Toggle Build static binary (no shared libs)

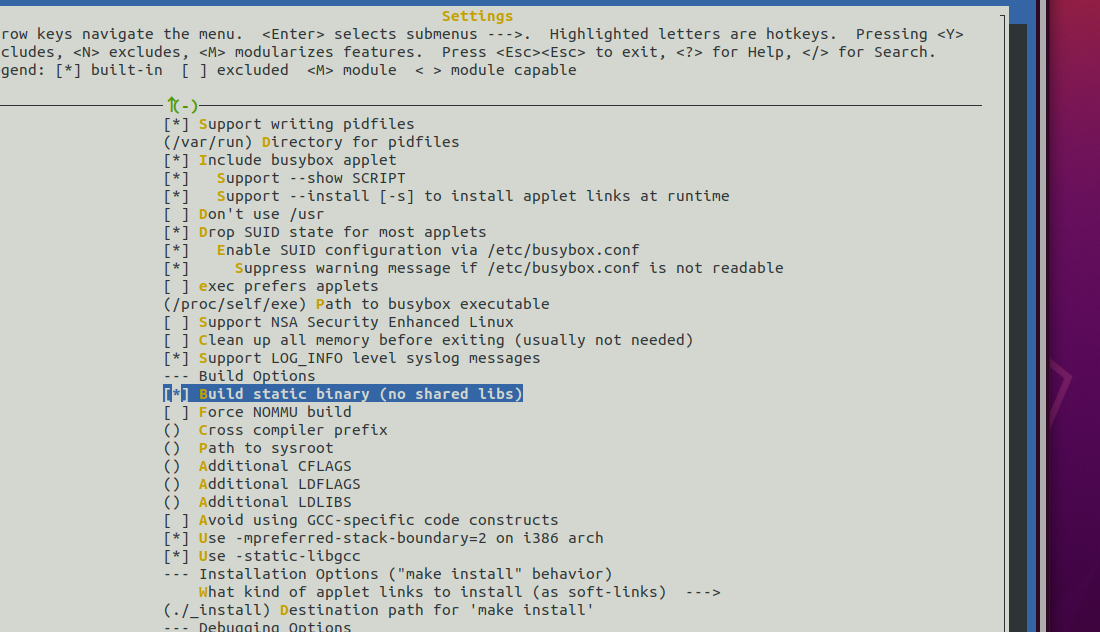(343, 394)
